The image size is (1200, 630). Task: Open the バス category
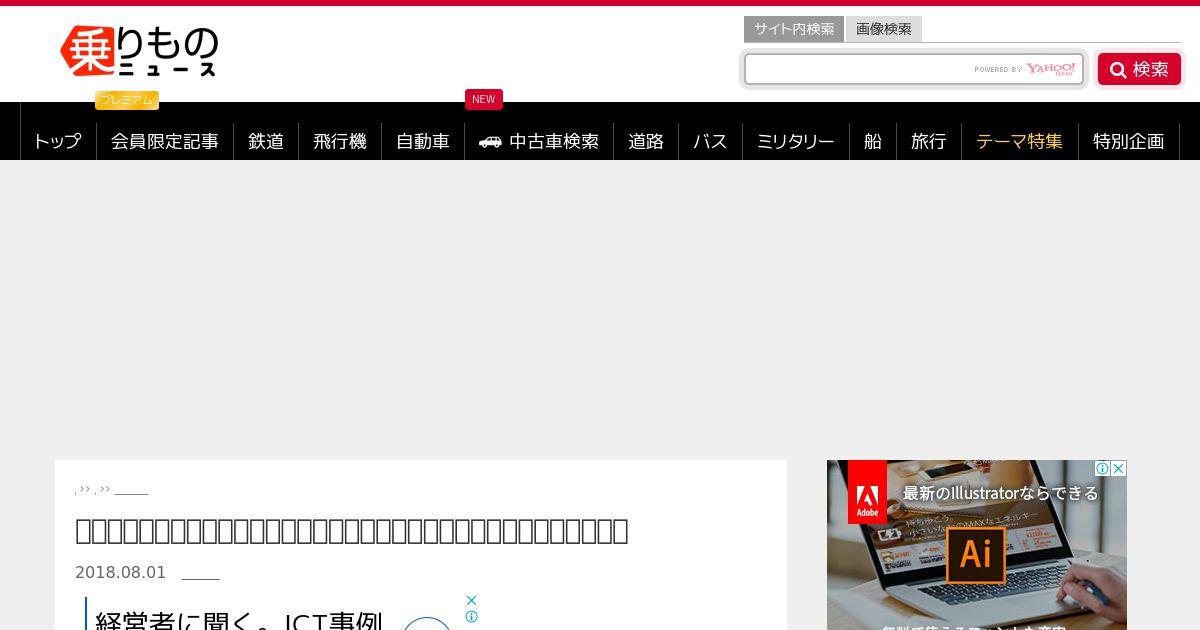click(710, 141)
